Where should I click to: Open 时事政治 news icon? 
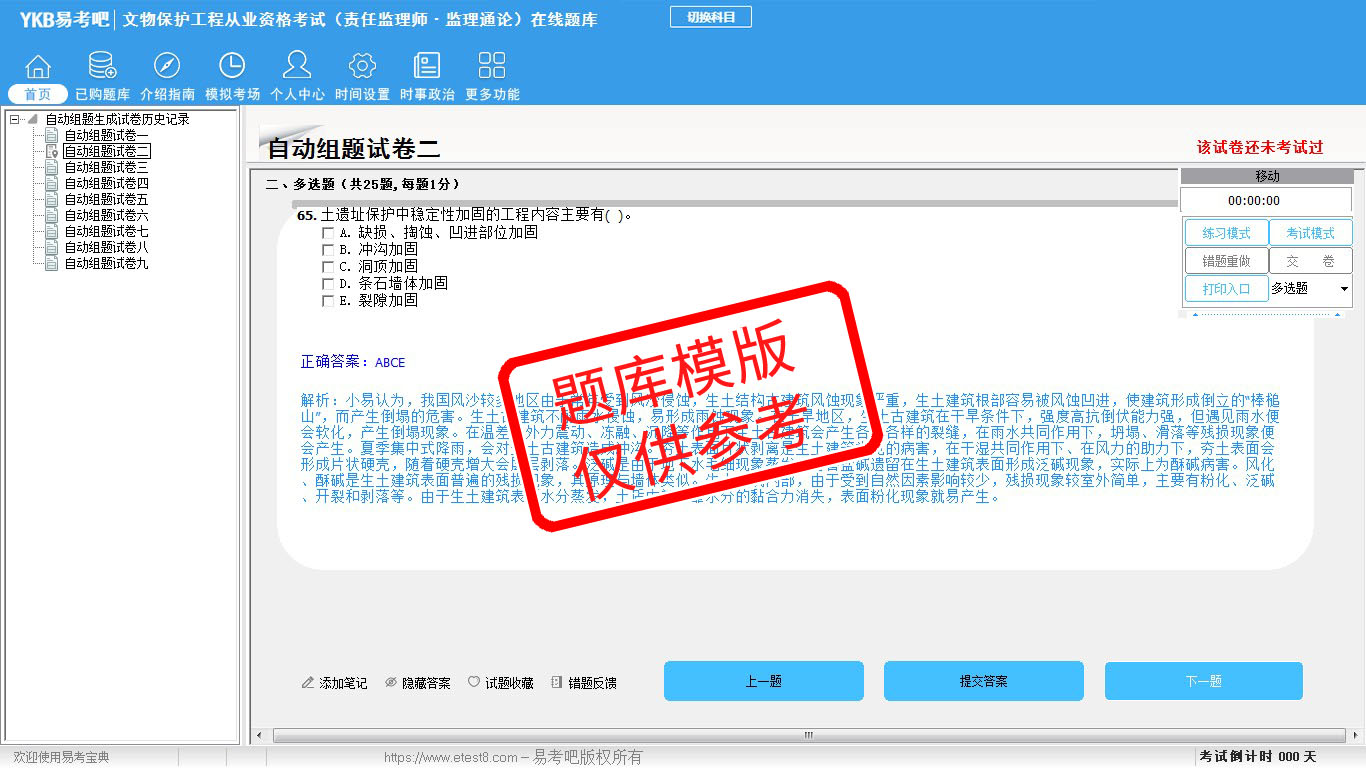click(x=427, y=67)
